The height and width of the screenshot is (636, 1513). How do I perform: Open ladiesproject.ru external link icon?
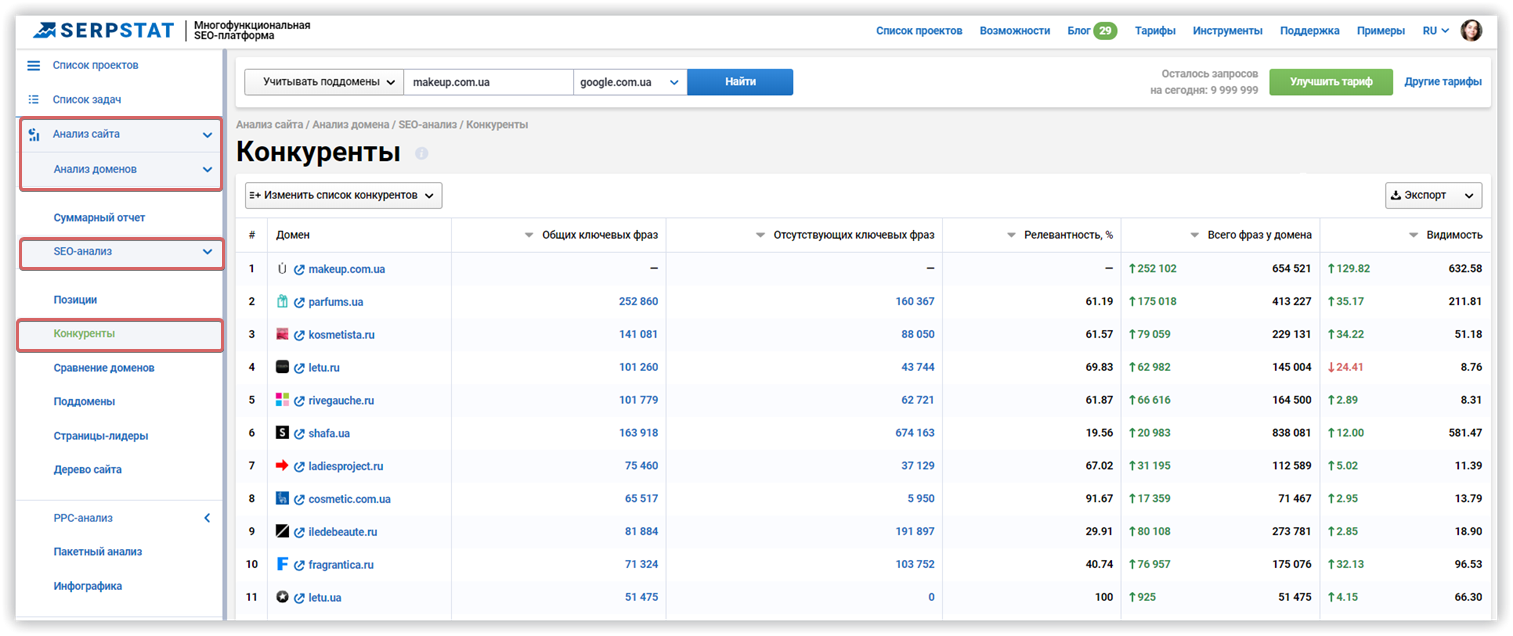[x=299, y=467]
